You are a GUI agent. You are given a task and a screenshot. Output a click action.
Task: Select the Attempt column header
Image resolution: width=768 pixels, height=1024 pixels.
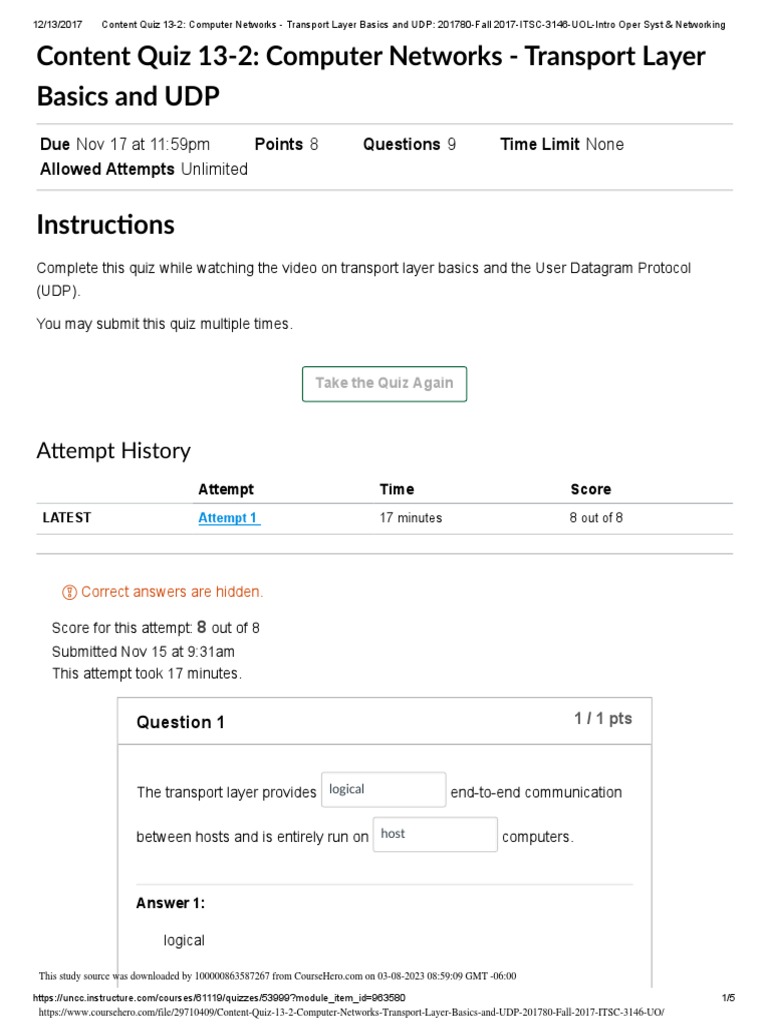[x=226, y=489]
